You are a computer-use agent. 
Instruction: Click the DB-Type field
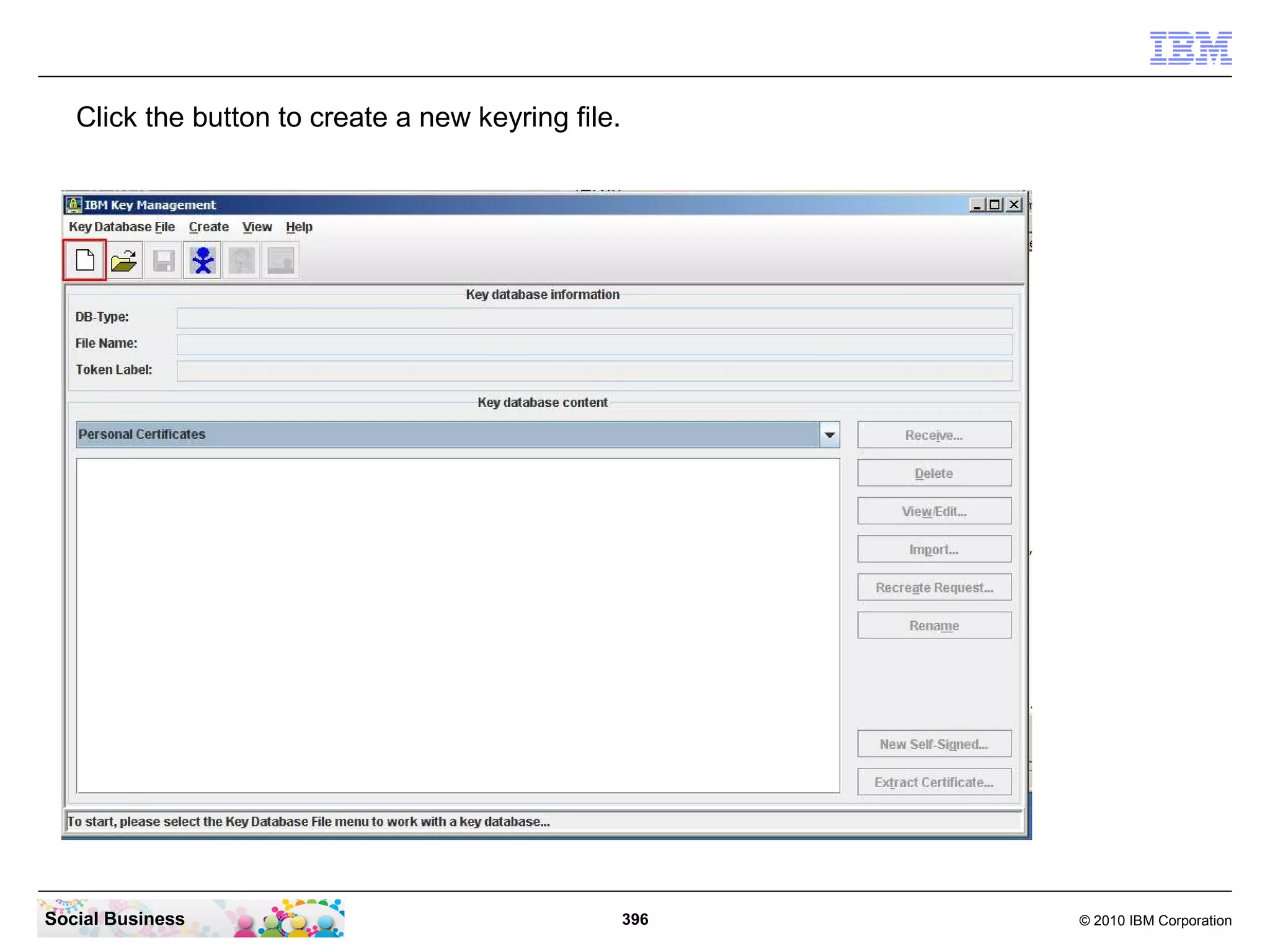[x=594, y=318]
